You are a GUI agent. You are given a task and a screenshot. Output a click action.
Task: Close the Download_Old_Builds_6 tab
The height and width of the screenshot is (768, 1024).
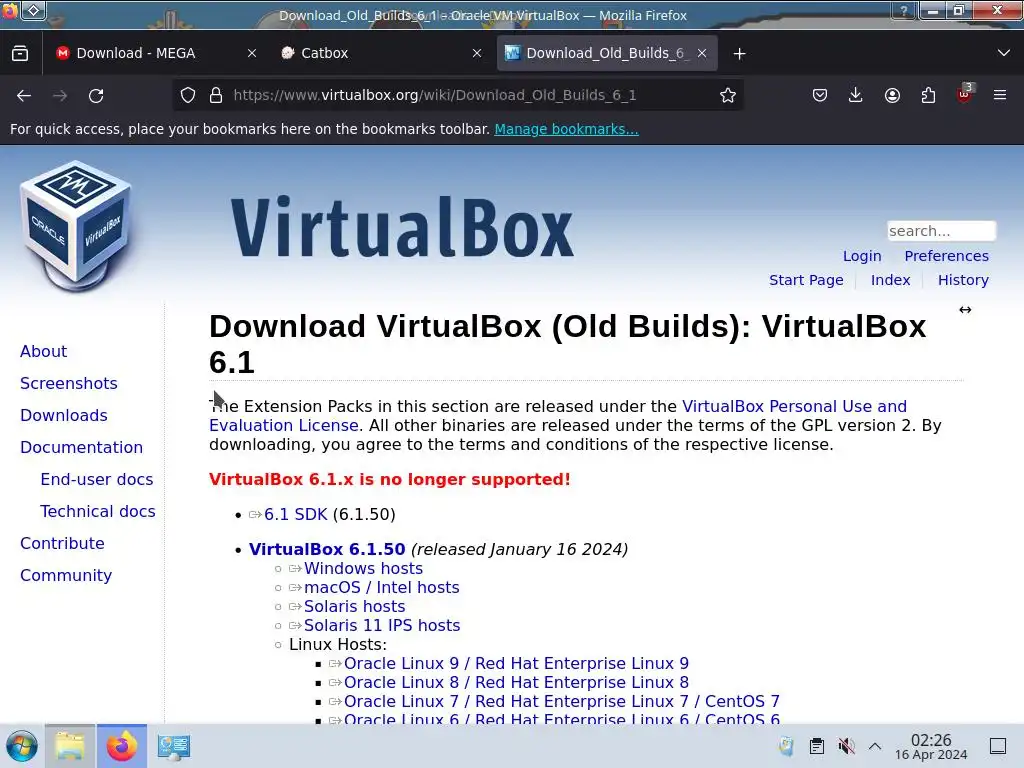click(x=702, y=54)
